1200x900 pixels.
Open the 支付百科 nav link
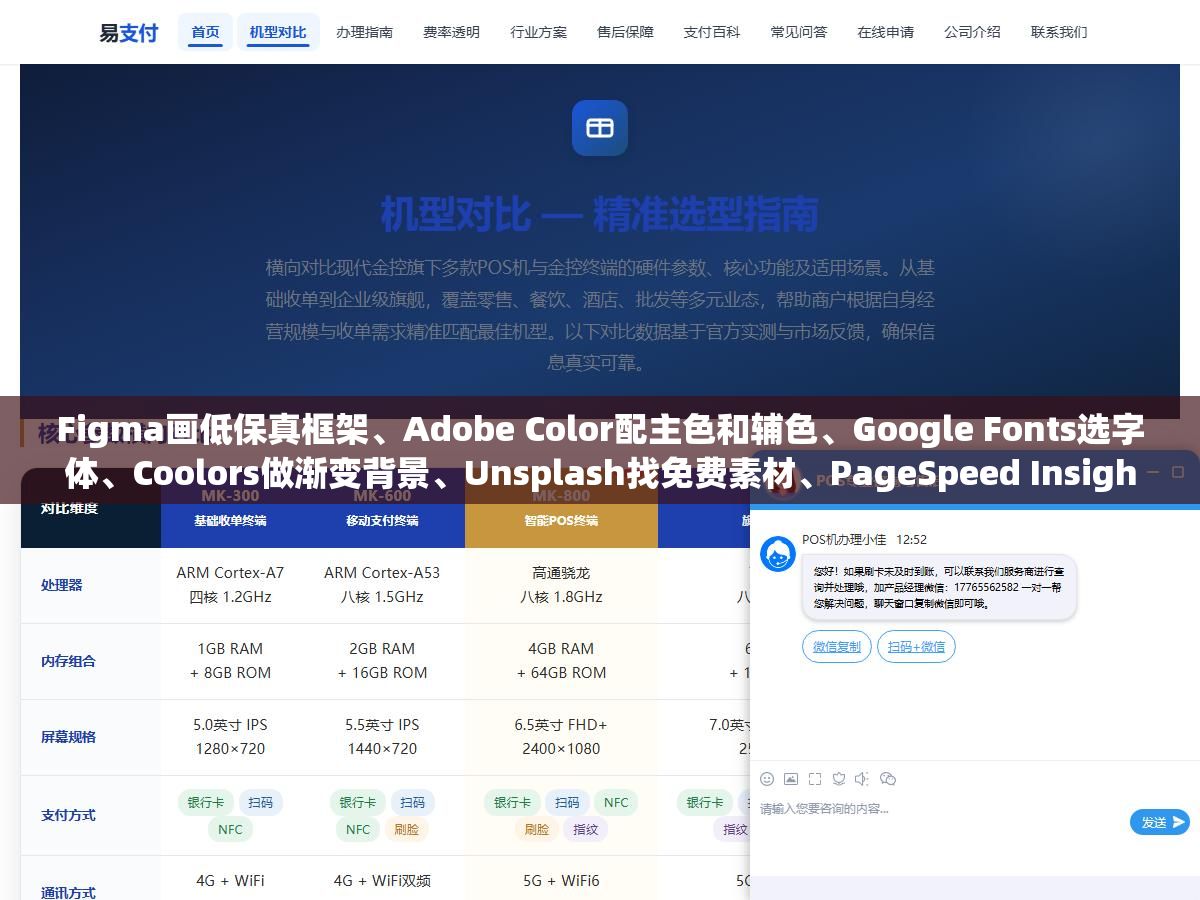point(712,32)
